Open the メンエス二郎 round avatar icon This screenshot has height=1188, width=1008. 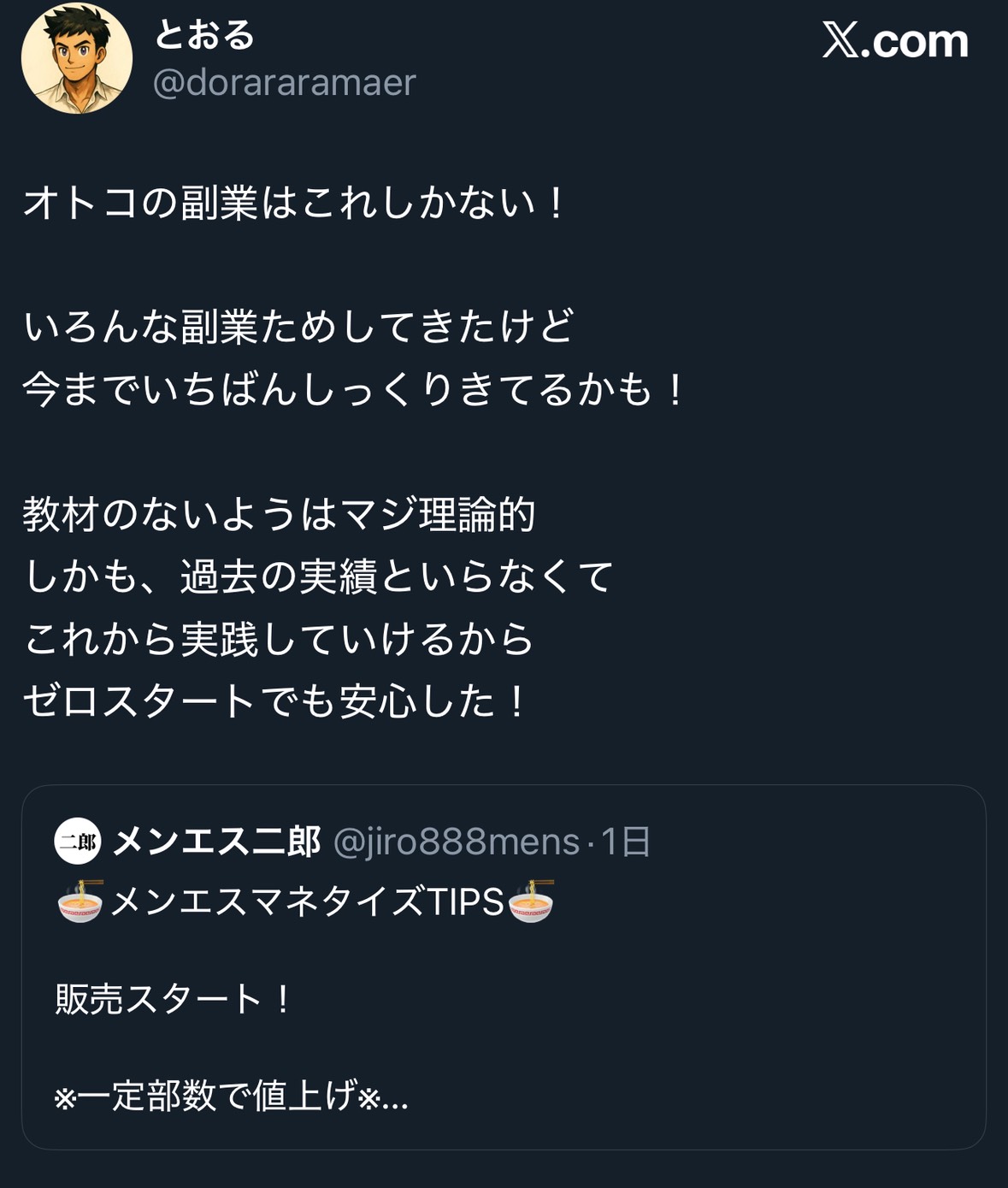pos(78,842)
